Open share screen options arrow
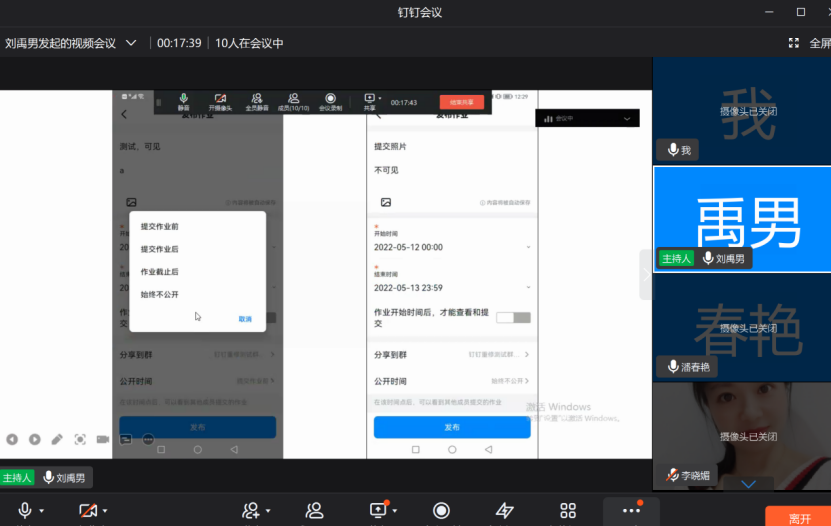Viewport: 831px width, 526px height. click(x=395, y=511)
